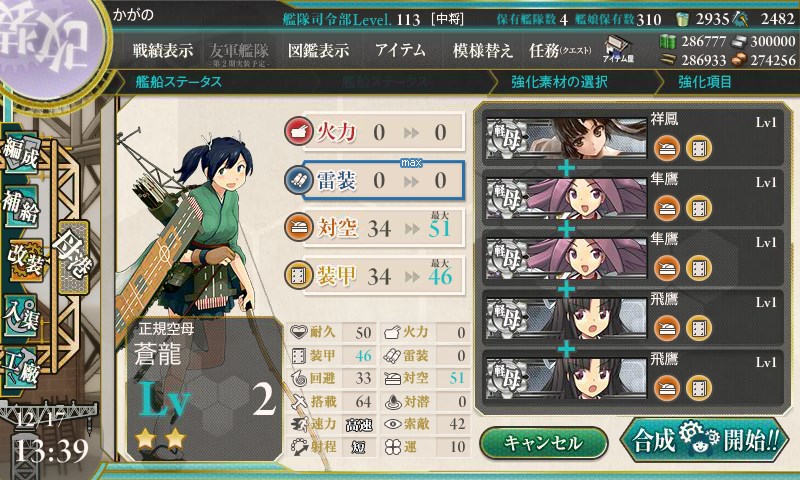Viewport: 800px width, 480px height.
Task: Click the 火力 firepower stat icon
Action: [x=298, y=132]
